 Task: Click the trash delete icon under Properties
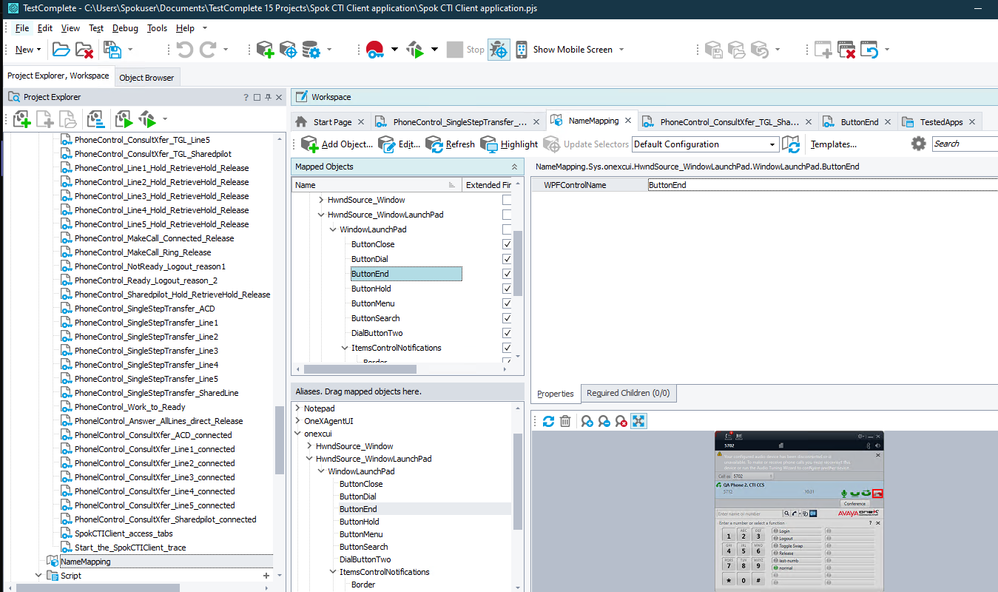[x=565, y=421]
